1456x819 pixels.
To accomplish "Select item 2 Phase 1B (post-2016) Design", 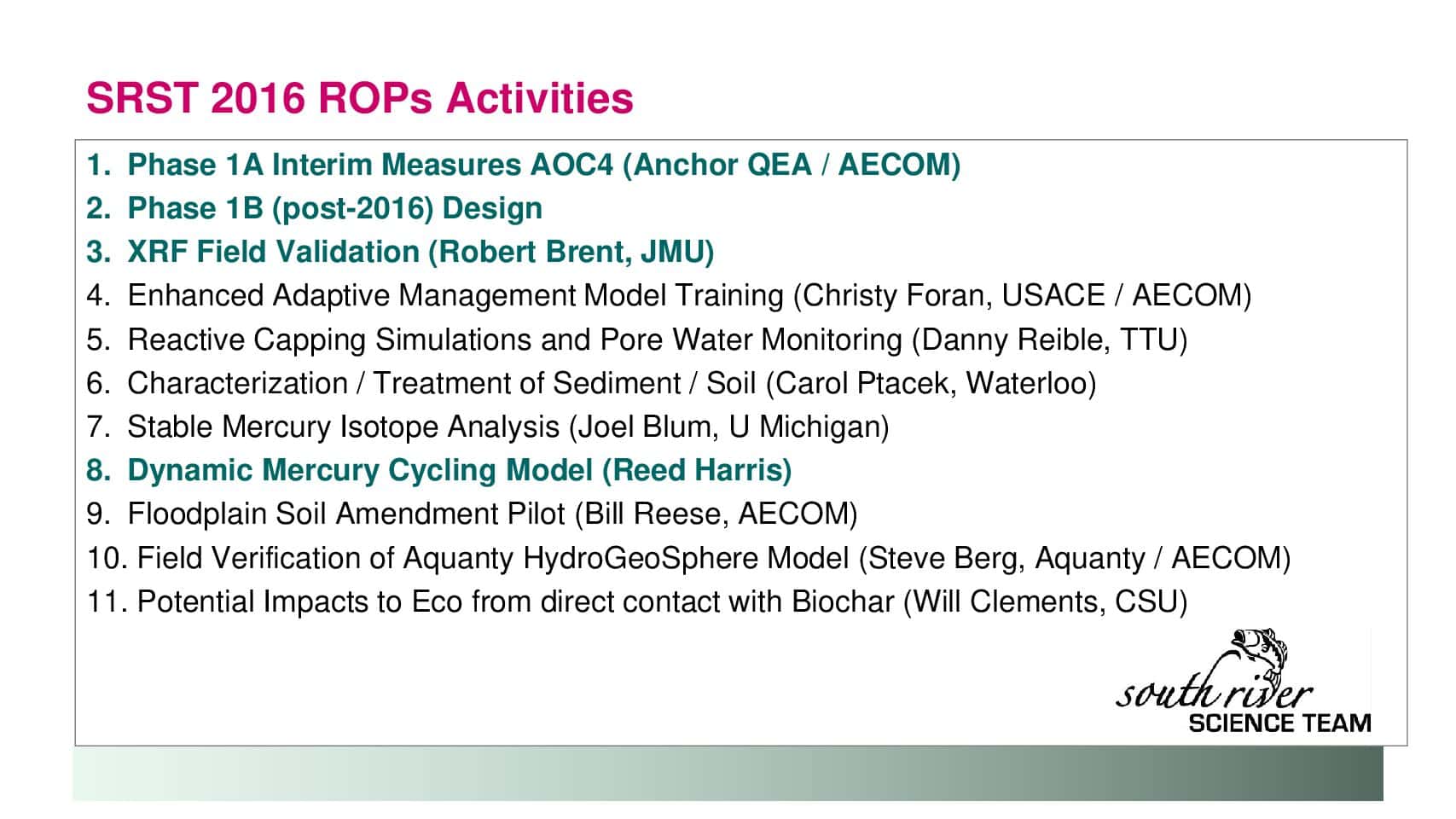I will pos(315,208).
